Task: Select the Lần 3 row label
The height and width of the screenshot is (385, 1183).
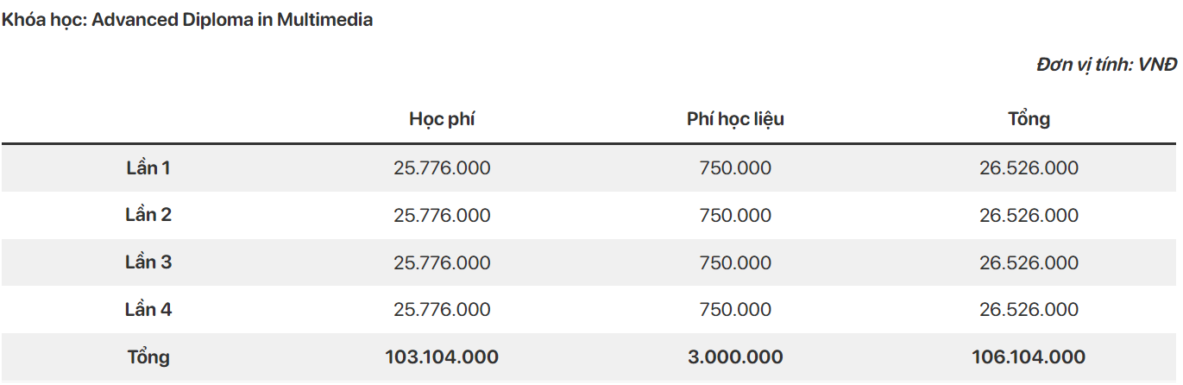Action: pos(148,262)
